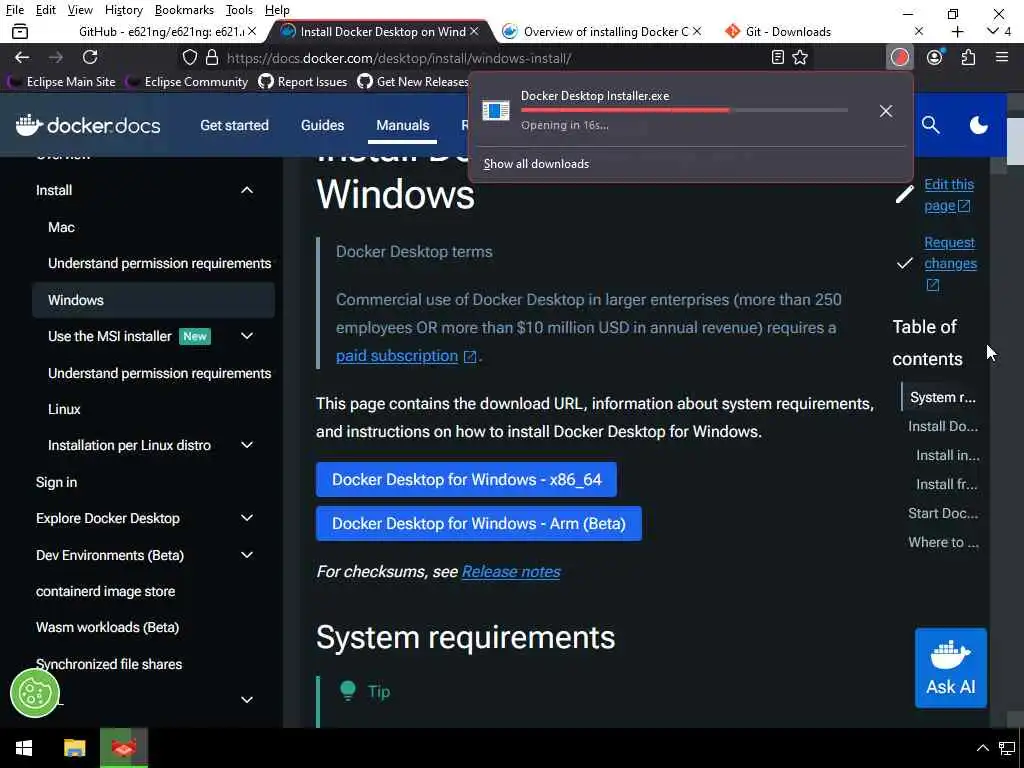Open the Ask AI whale button
Image resolution: width=1024 pixels, height=768 pixels.
(x=951, y=667)
